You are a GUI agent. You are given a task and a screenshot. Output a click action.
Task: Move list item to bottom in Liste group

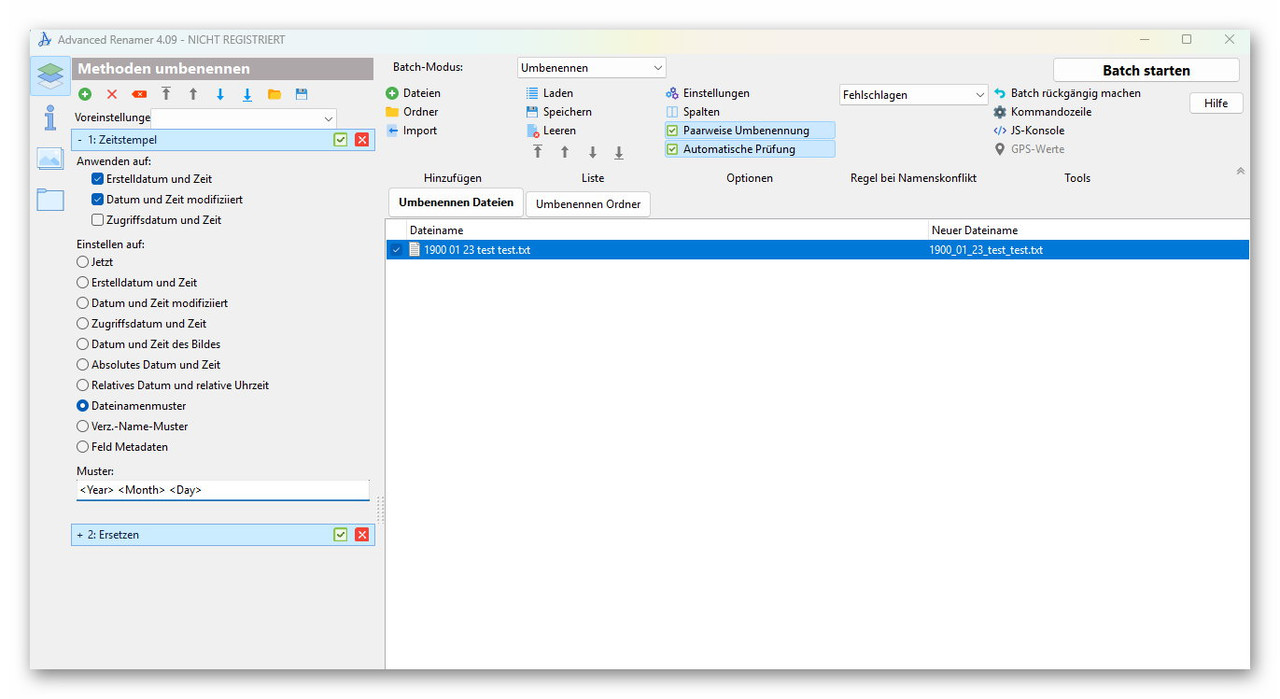point(619,152)
